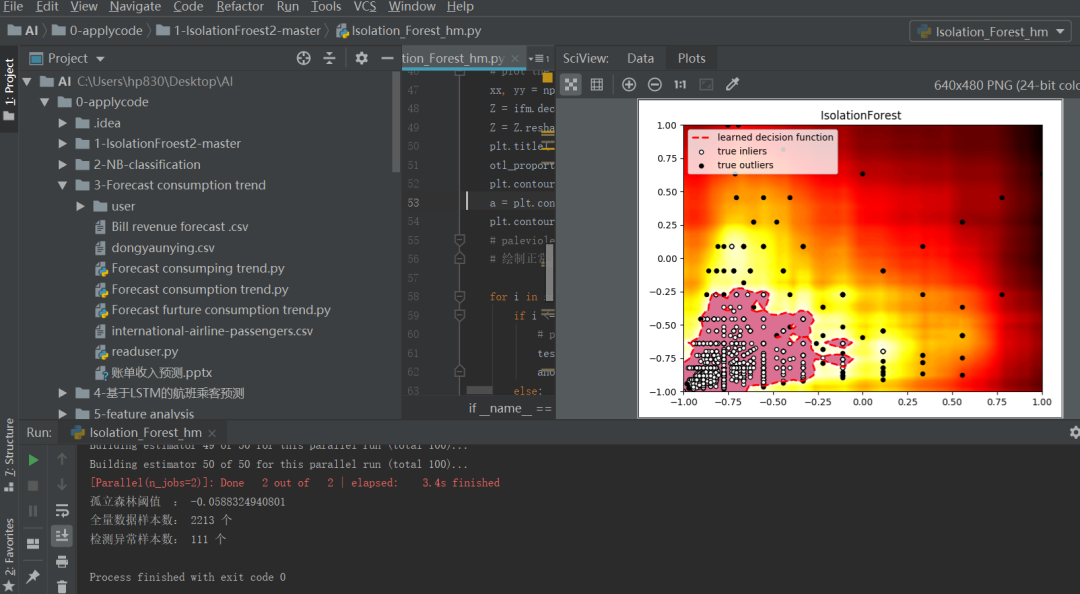1080x594 pixels.
Task: Select the color picker eyedropper in SciView
Action: point(732,85)
